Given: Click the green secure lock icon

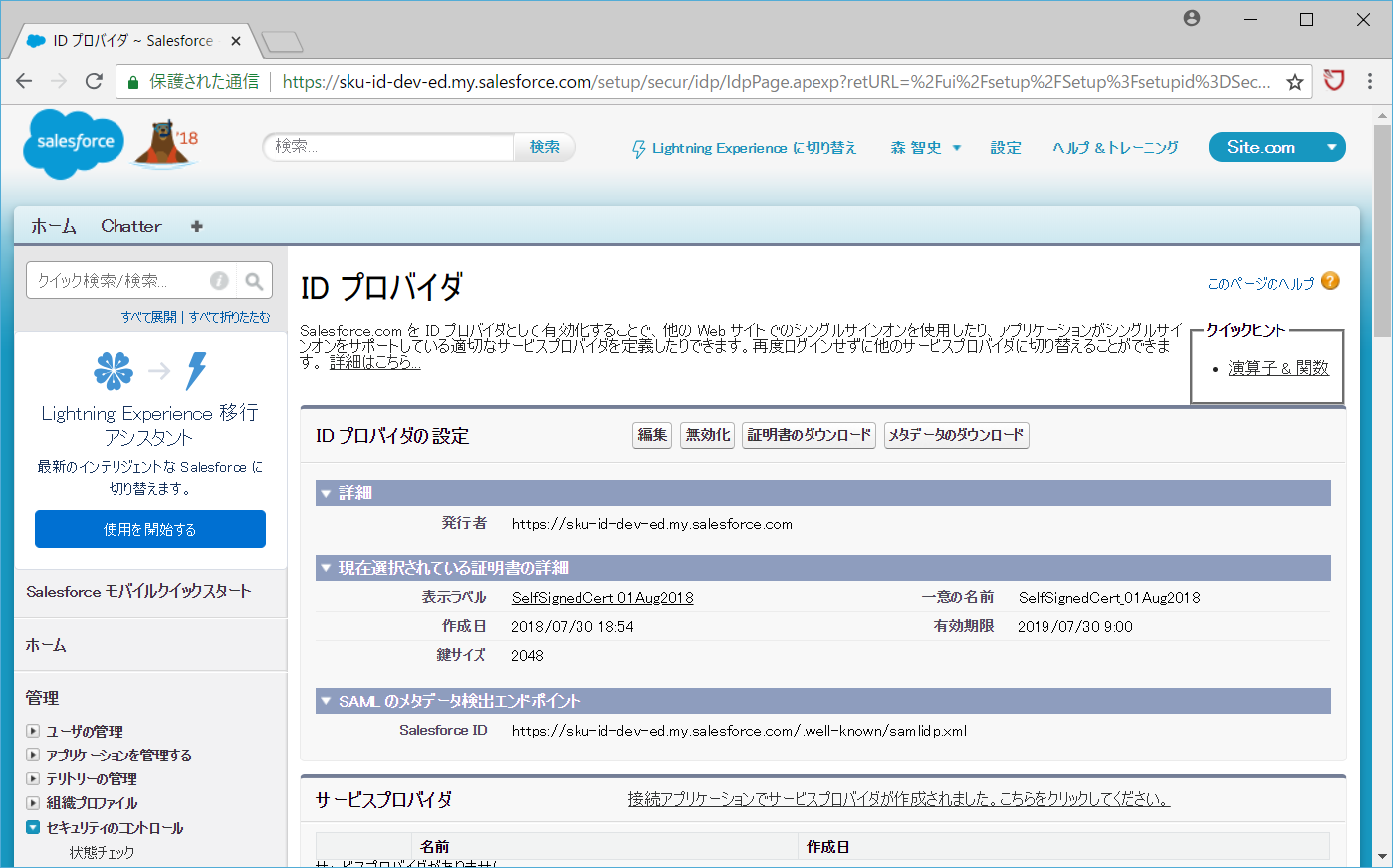Looking at the screenshot, I should (x=133, y=82).
